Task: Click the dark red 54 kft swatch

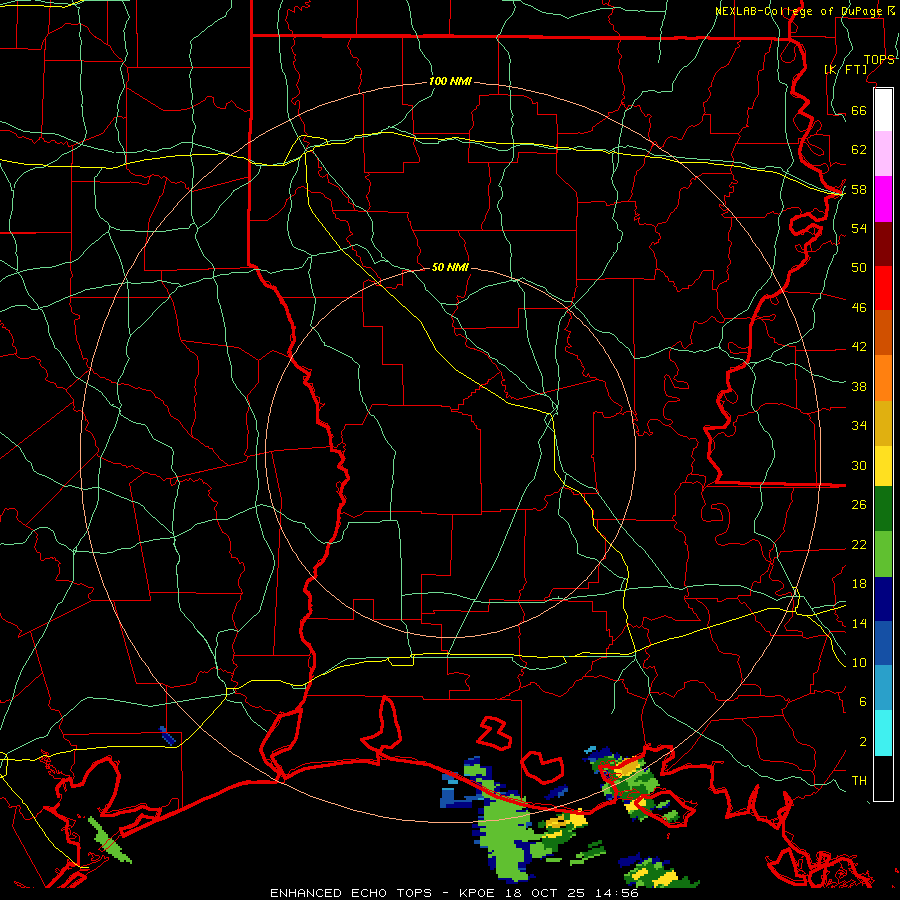Action: (883, 244)
